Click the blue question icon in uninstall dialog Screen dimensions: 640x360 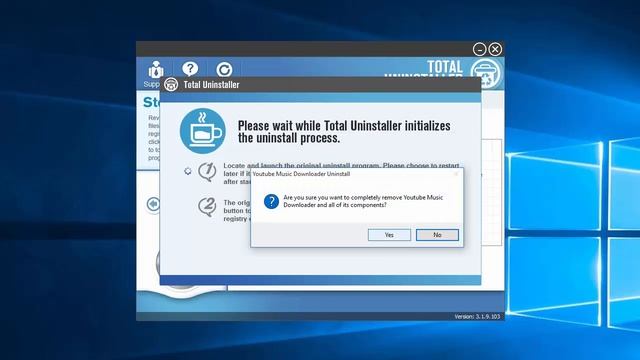tap(271, 201)
